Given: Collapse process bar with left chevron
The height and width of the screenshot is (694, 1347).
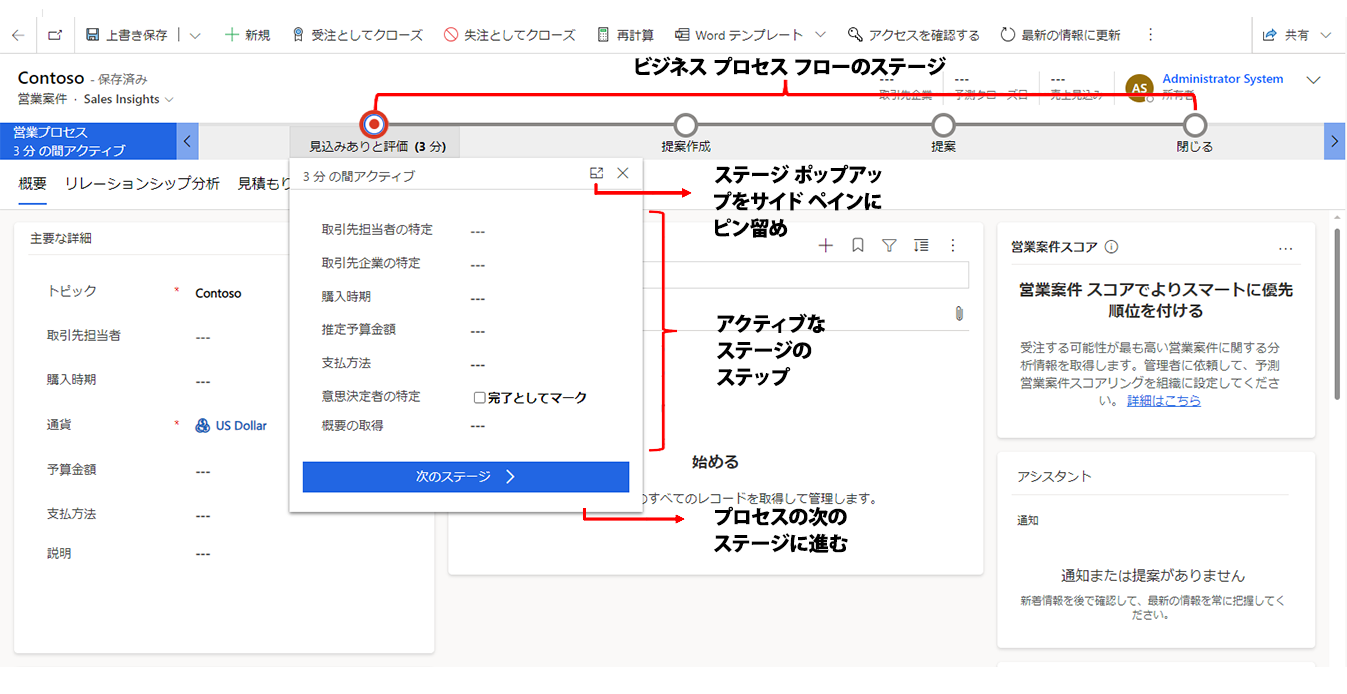Looking at the screenshot, I should 187,141.
